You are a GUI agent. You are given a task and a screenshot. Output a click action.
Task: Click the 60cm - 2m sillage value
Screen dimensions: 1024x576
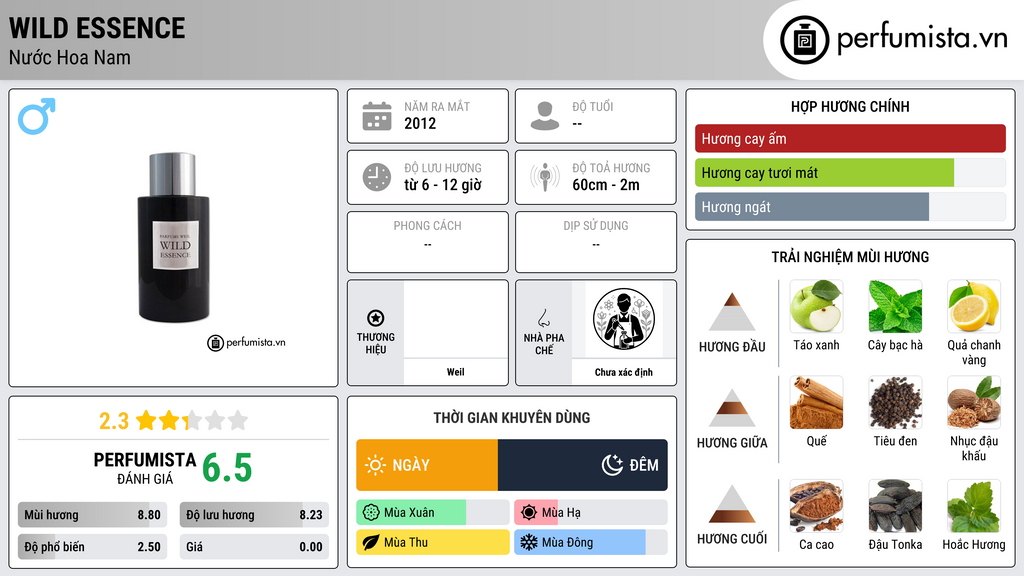point(606,185)
